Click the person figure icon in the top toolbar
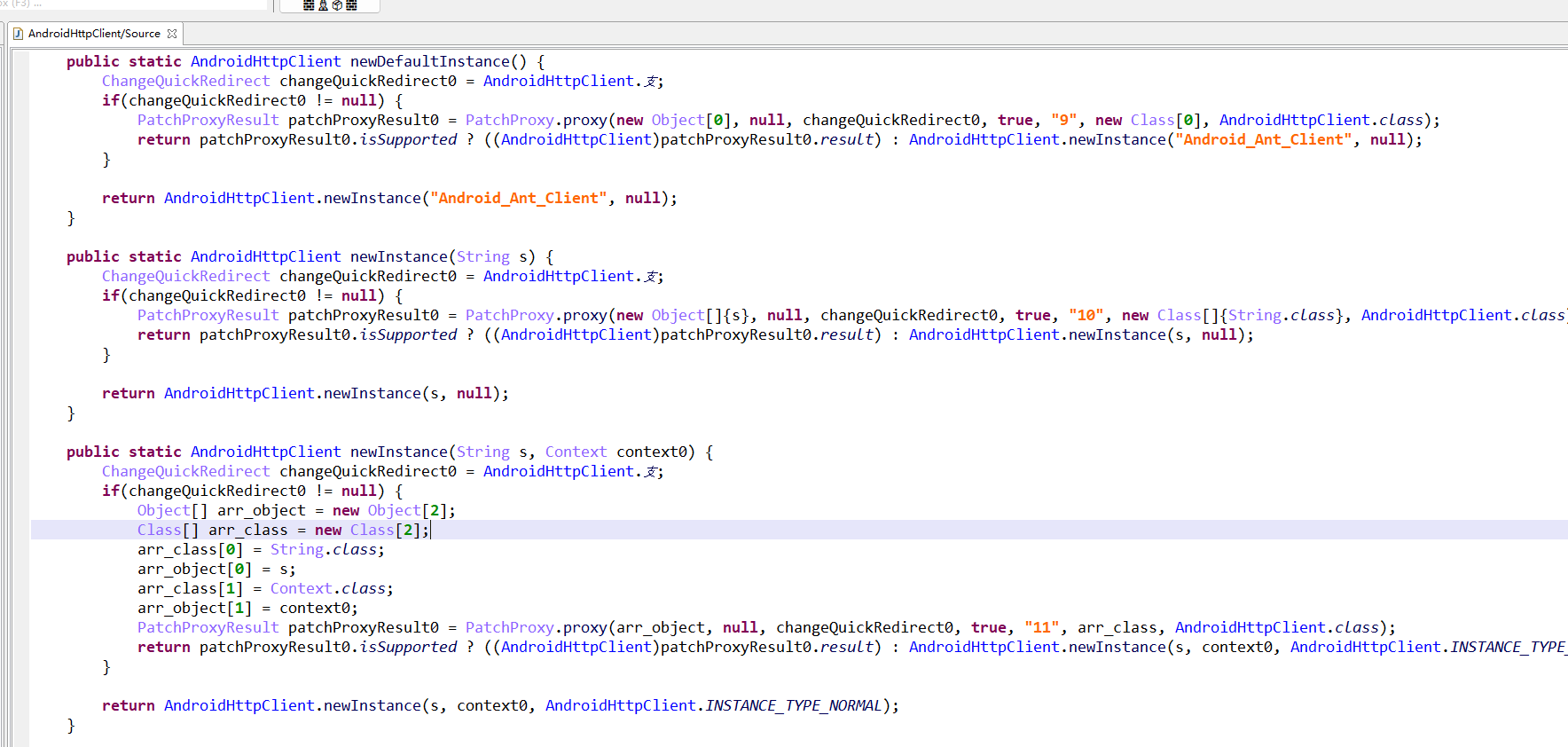1568x747 pixels. pyautogui.click(x=323, y=5)
